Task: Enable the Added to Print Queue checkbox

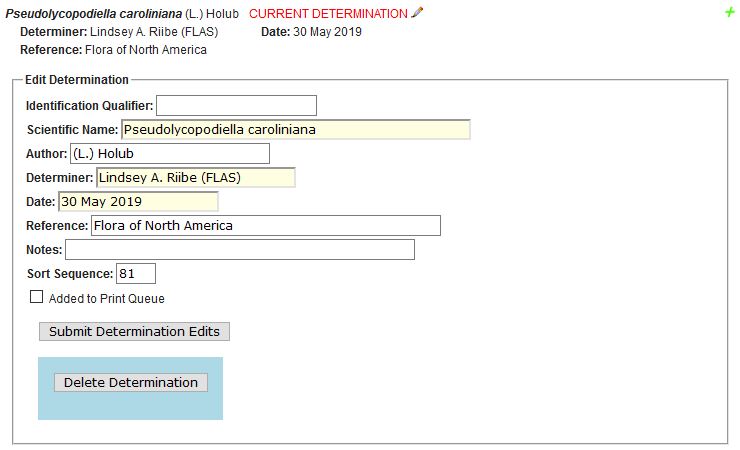Action: [x=37, y=298]
